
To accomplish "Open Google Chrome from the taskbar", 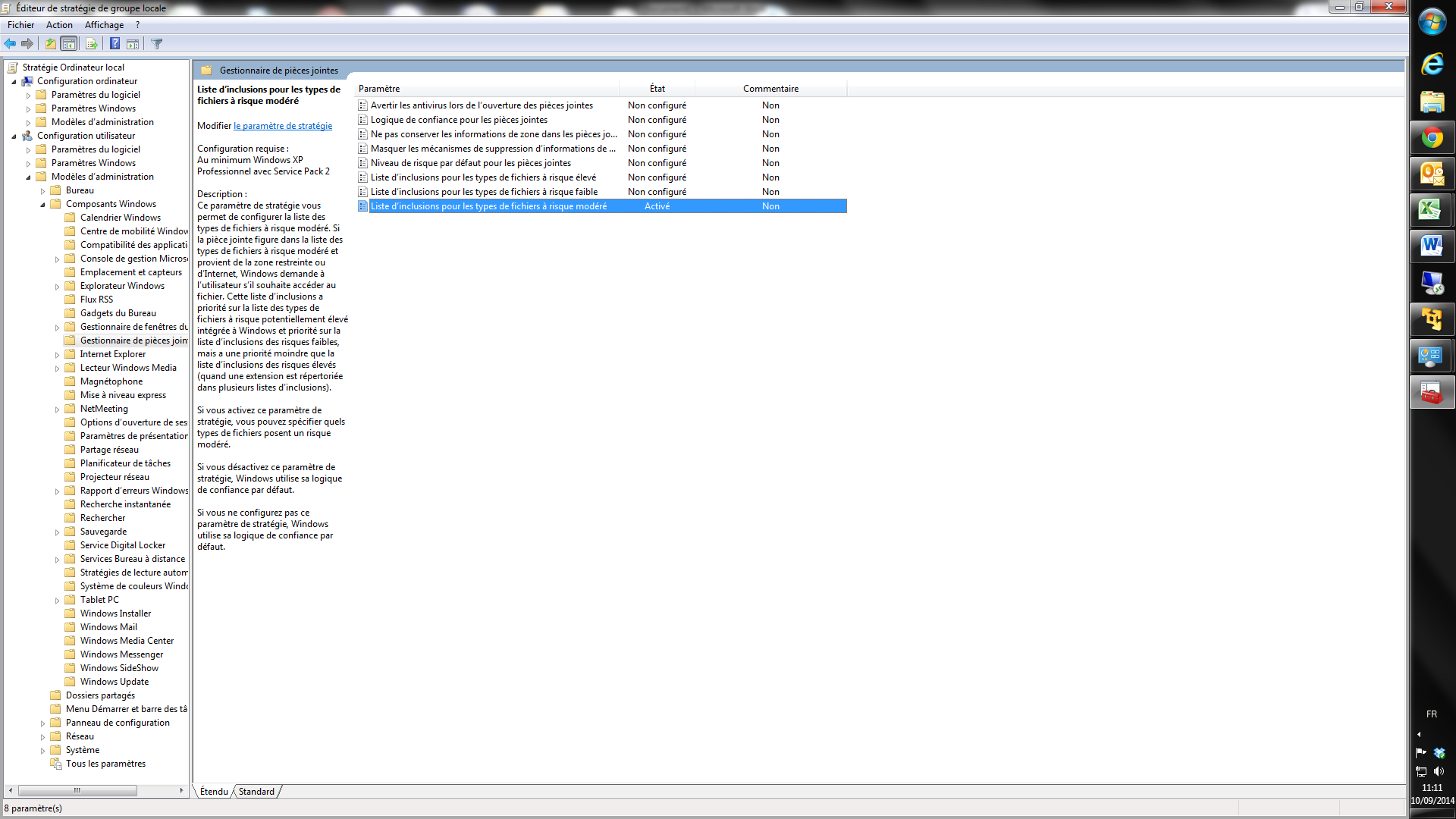I will (1432, 138).
